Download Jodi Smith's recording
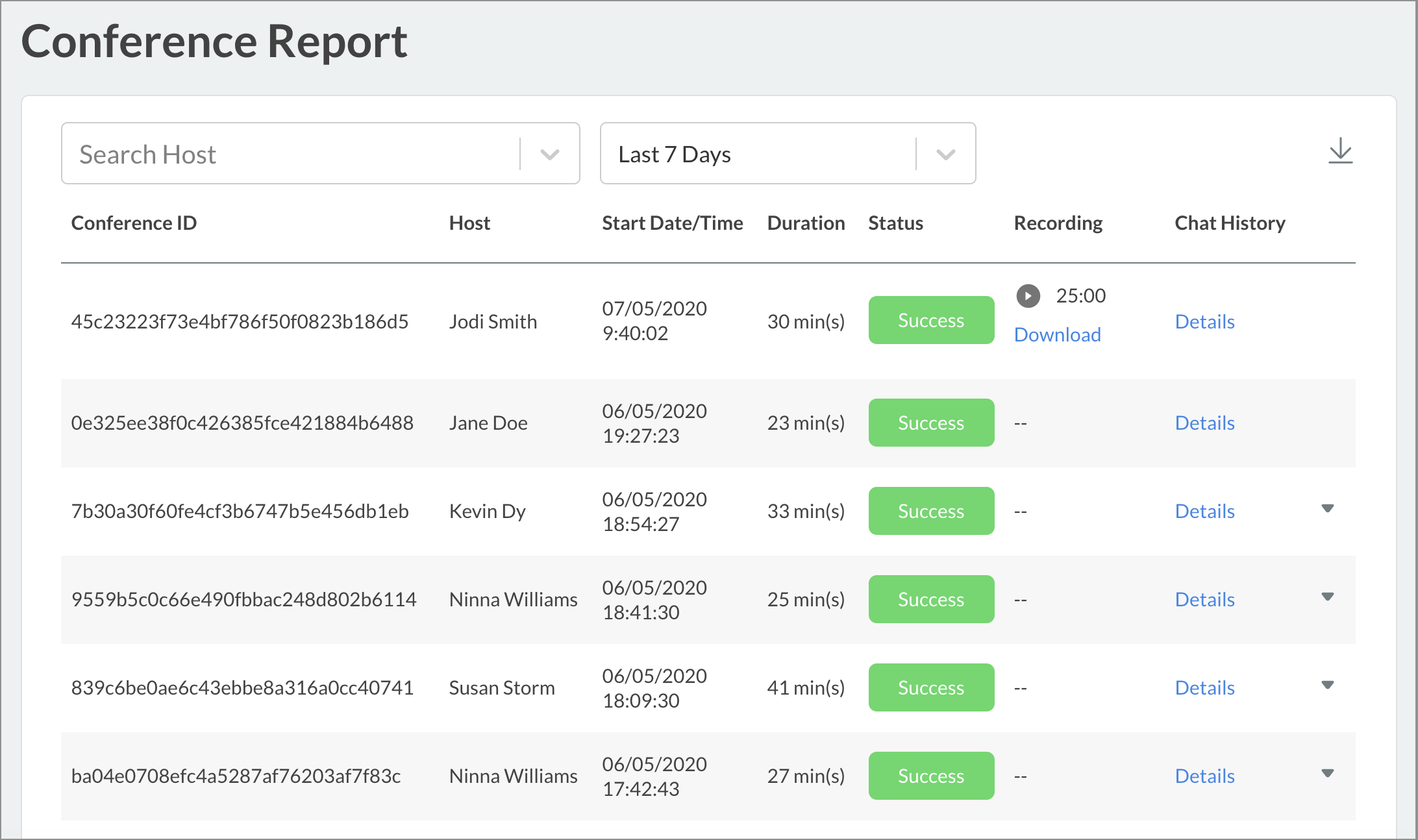Screen dimensions: 1418x840 pos(1057,335)
